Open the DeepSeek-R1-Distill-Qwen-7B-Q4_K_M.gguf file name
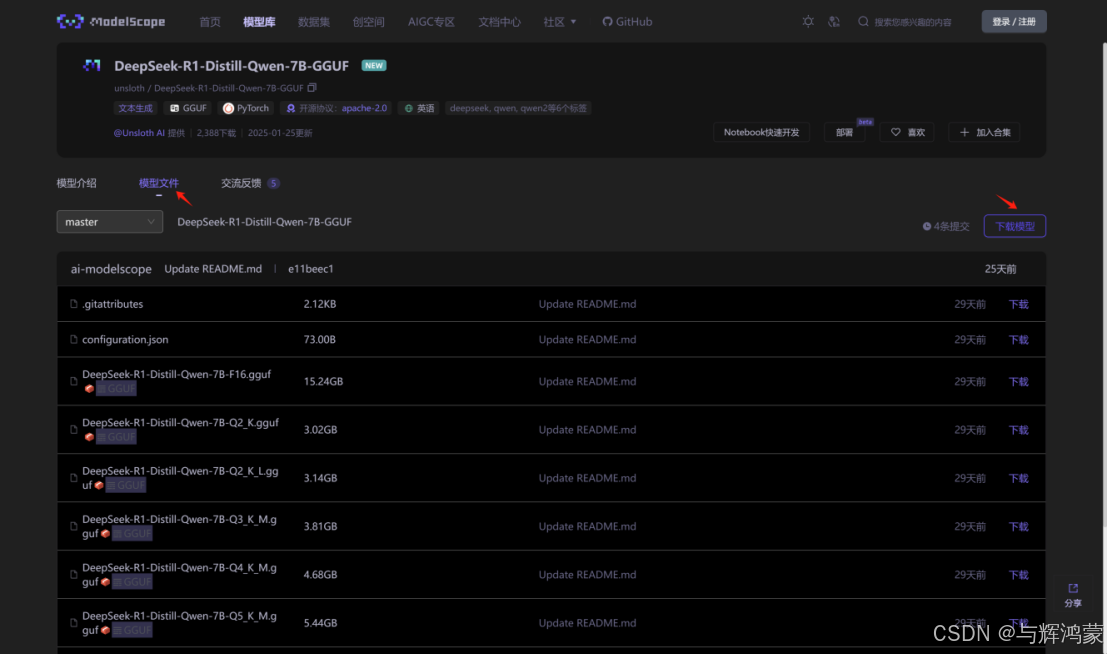The width and height of the screenshot is (1108, 654). 179,575
